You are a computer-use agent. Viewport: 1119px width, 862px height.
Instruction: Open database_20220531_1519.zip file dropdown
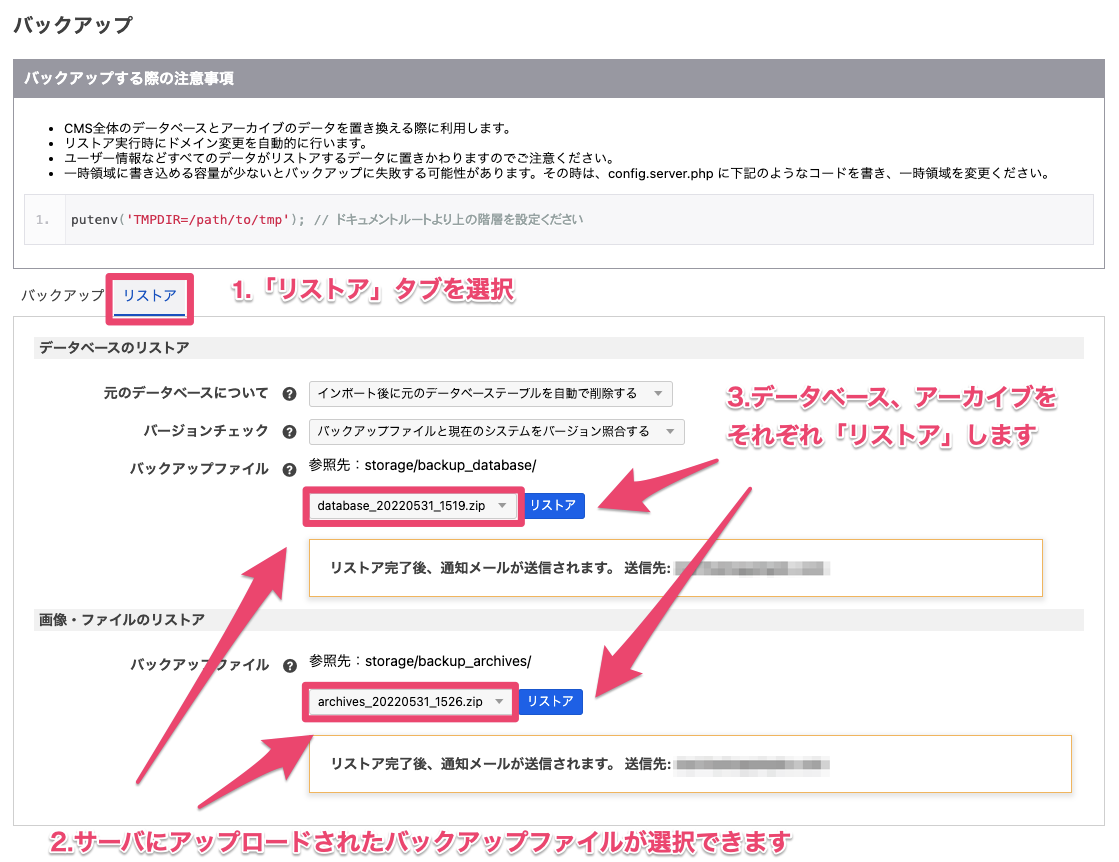click(x=412, y=506)
